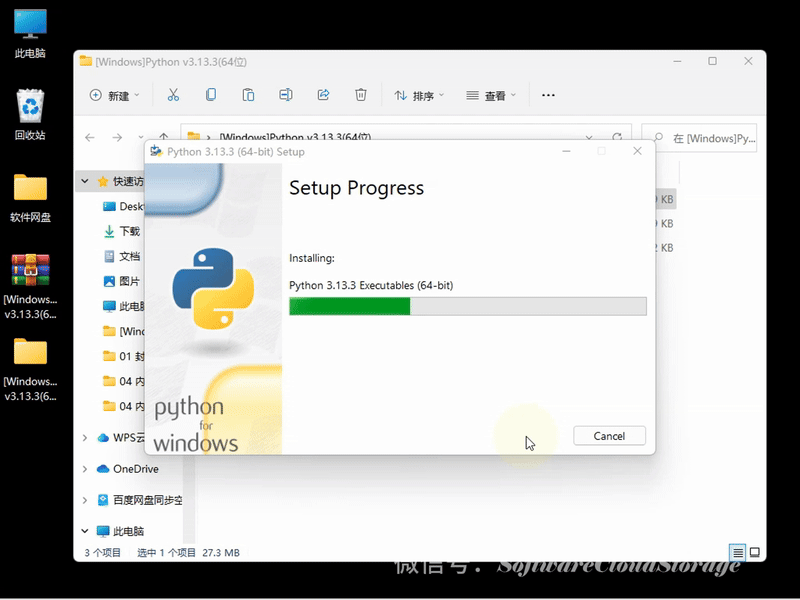Switch to details list view in status bar
This screenshot has width=800, height=600.
(x=738, y=552)
